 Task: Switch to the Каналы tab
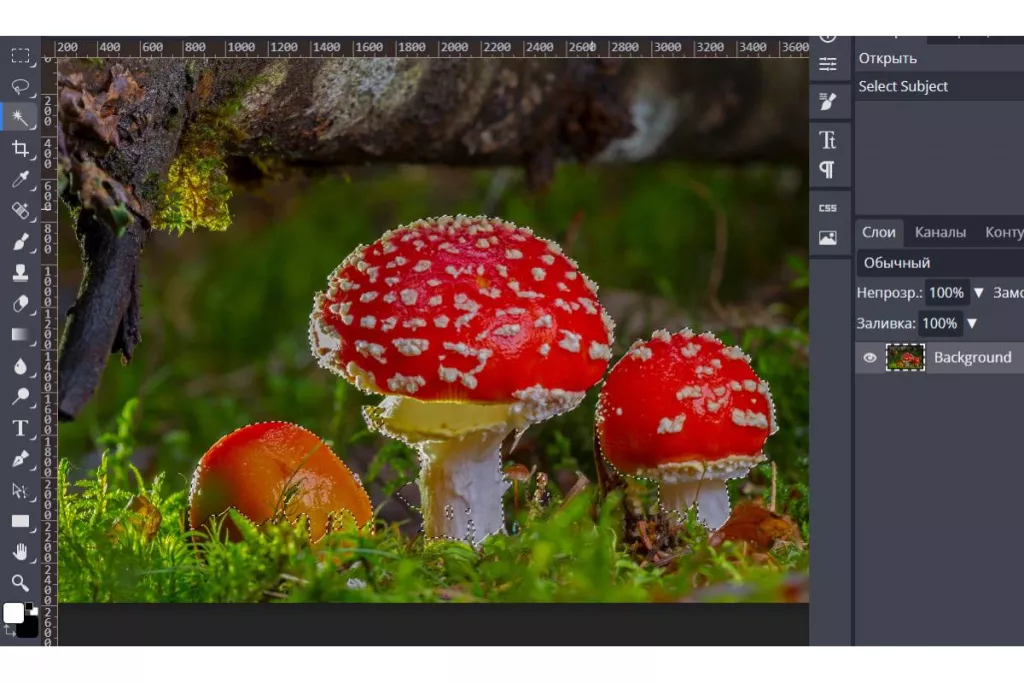click(x=940, y=232)
